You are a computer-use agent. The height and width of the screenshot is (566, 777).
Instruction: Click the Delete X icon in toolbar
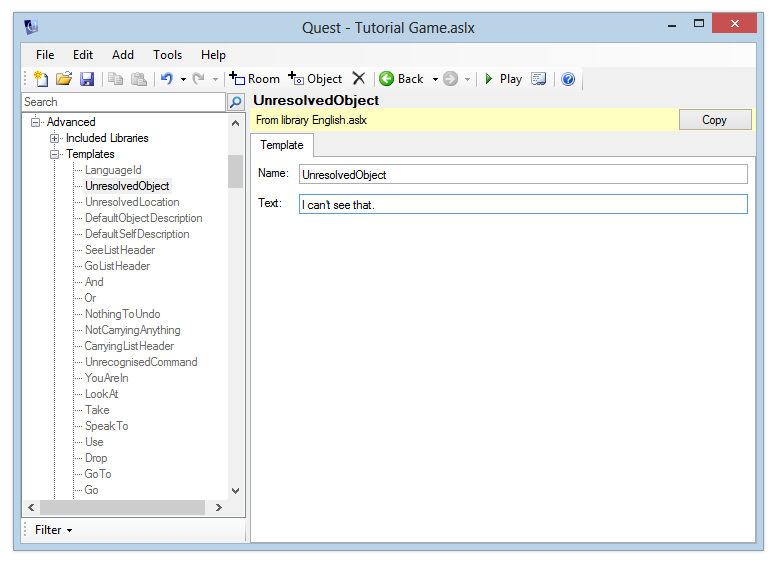pyautogui.click(x=359, y=78)
